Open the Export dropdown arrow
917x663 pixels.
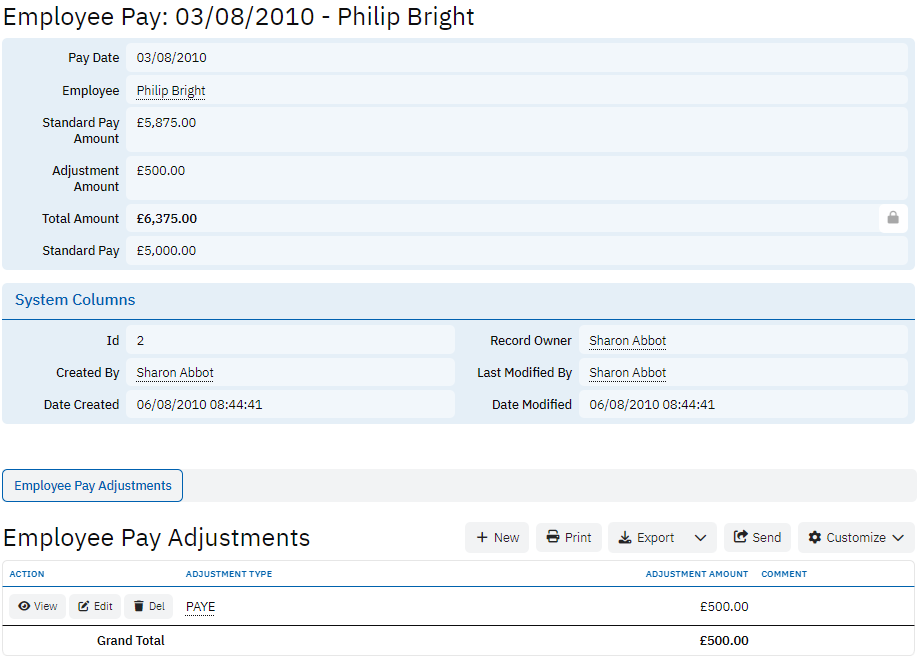(701, 538)
